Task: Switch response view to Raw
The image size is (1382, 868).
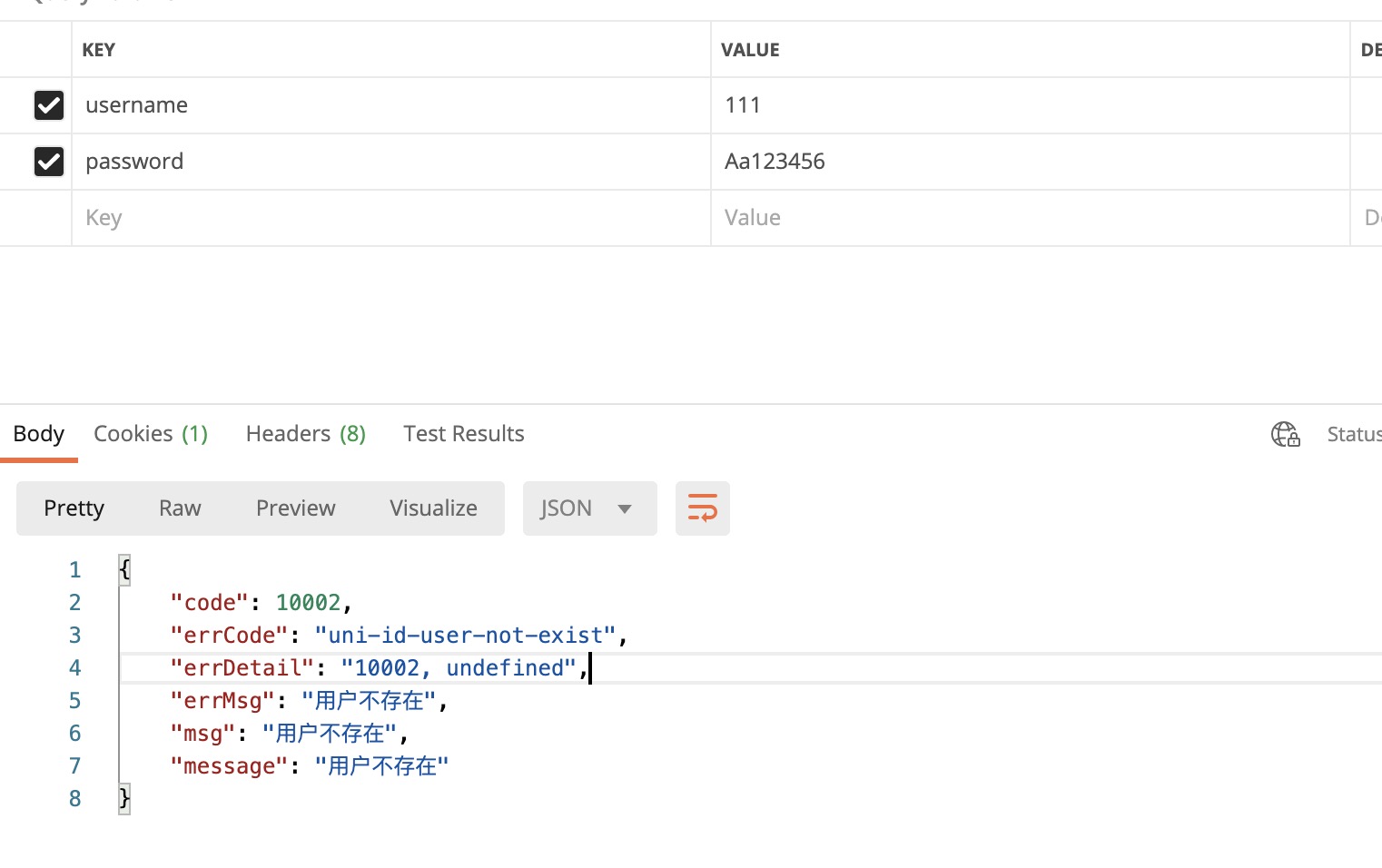Action: click(x=180, y=508)
